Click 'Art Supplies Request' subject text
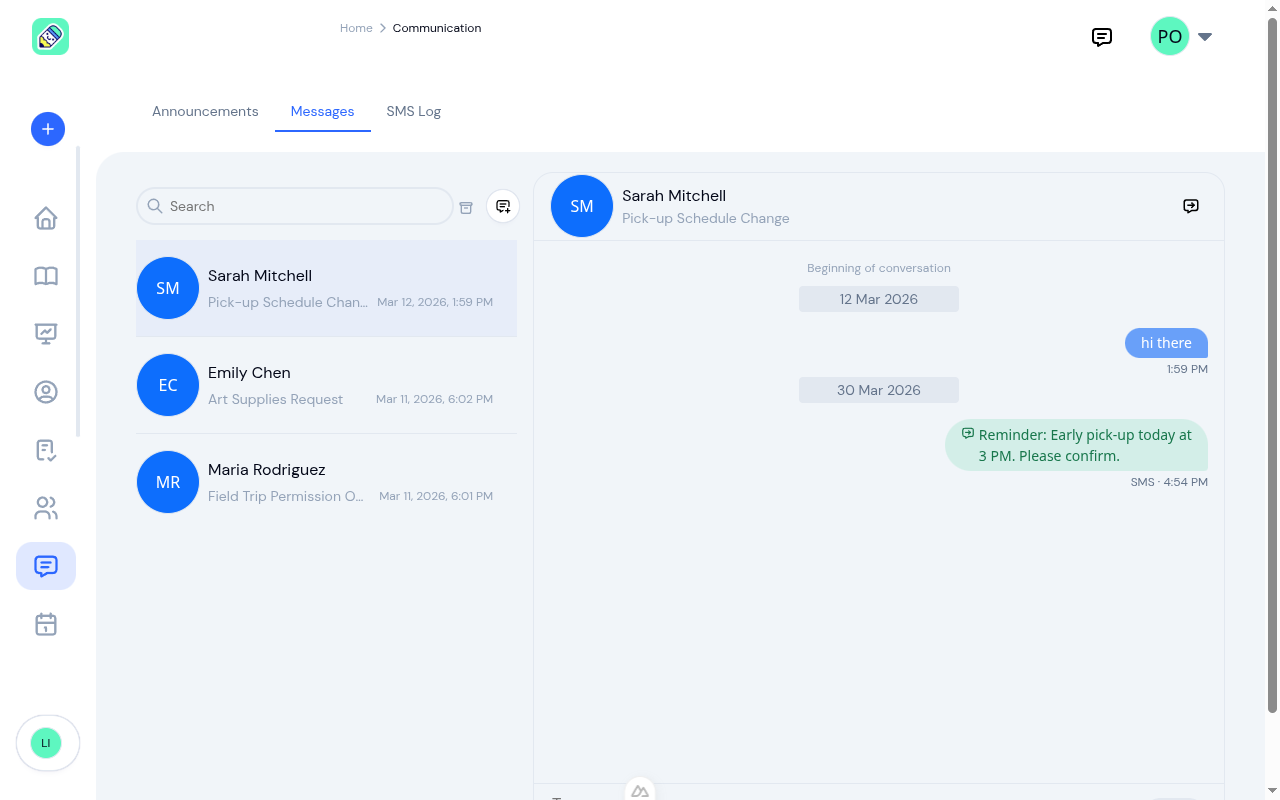Screen dimensions: 1280x800 point(275,399)
